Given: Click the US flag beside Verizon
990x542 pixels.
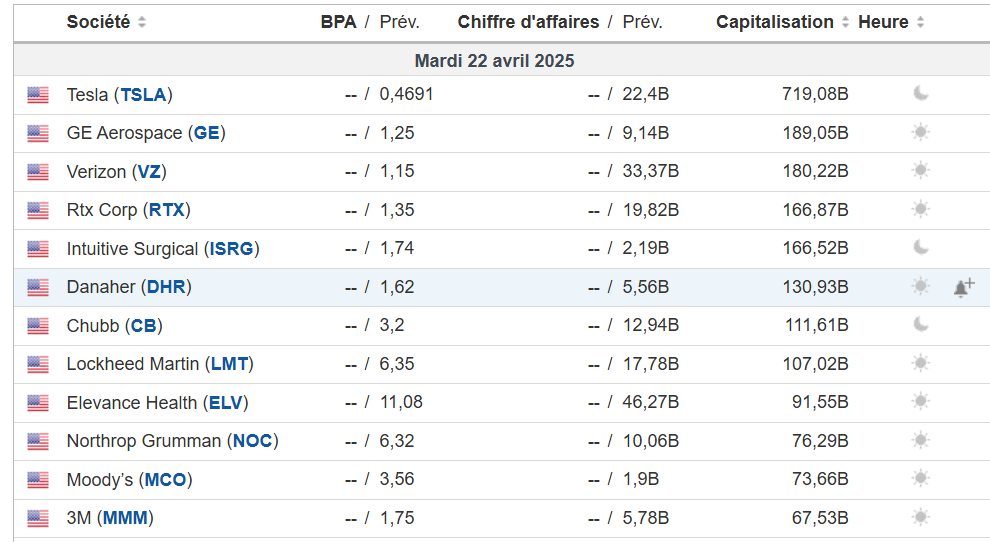Looking at the screenshot, I should point(38,172).
